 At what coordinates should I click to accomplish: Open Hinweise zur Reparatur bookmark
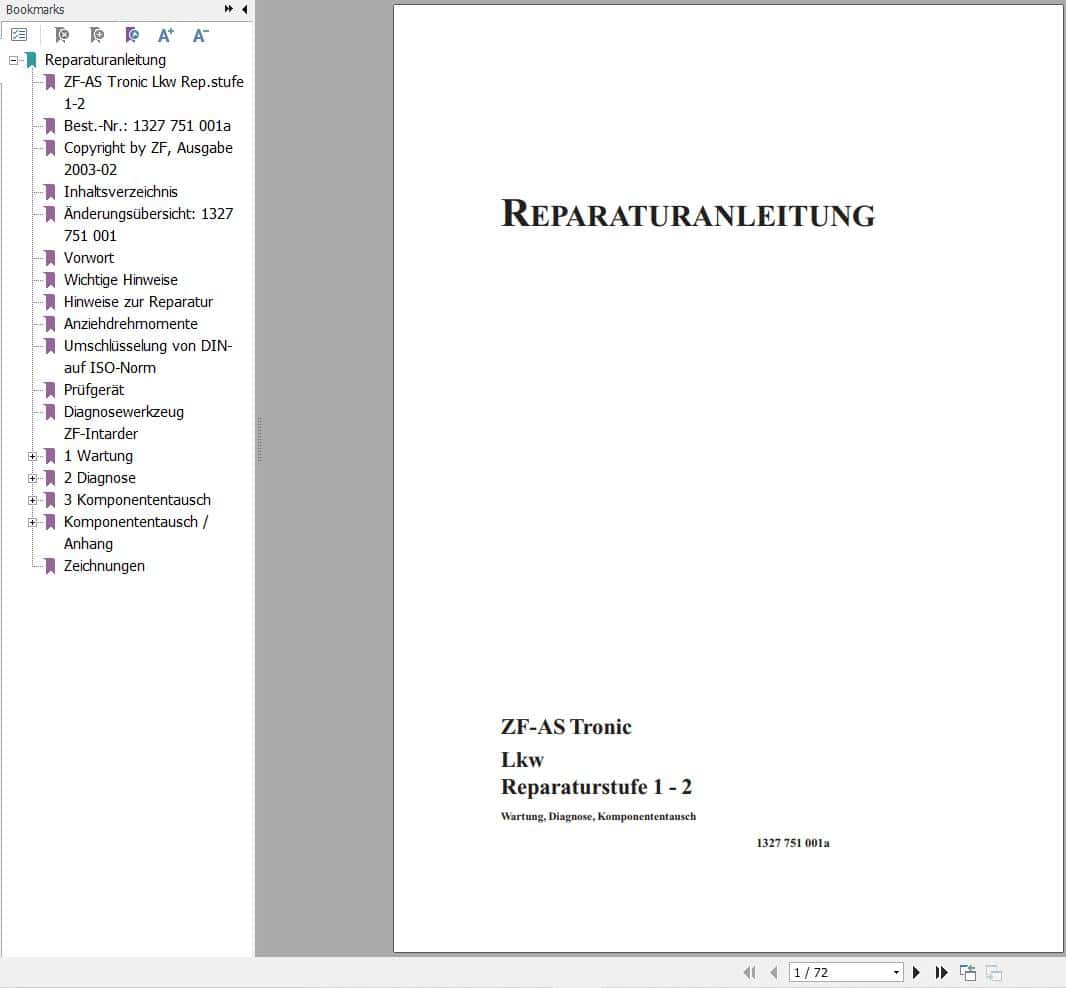point(138,302)
